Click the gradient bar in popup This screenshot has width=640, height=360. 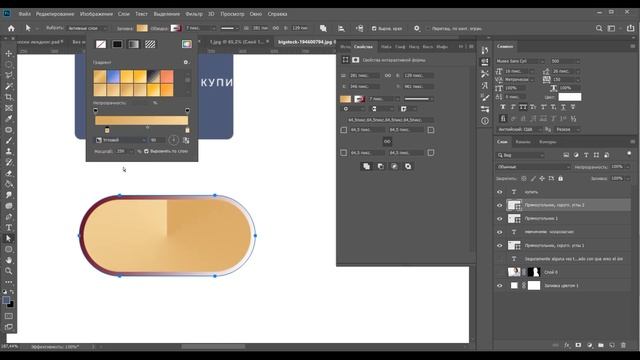(142, 120)
